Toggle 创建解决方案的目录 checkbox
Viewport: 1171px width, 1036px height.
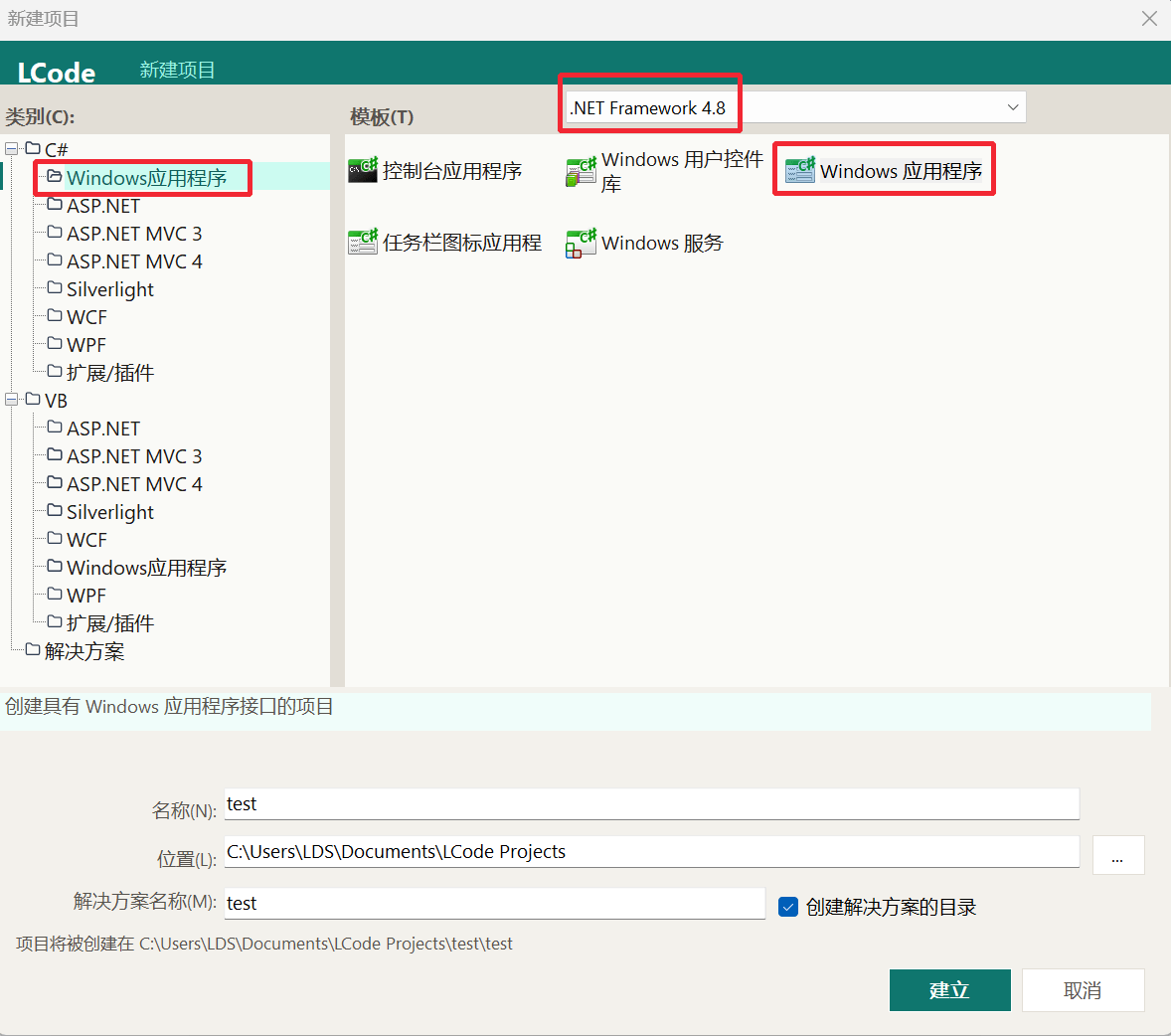[788, 907]
